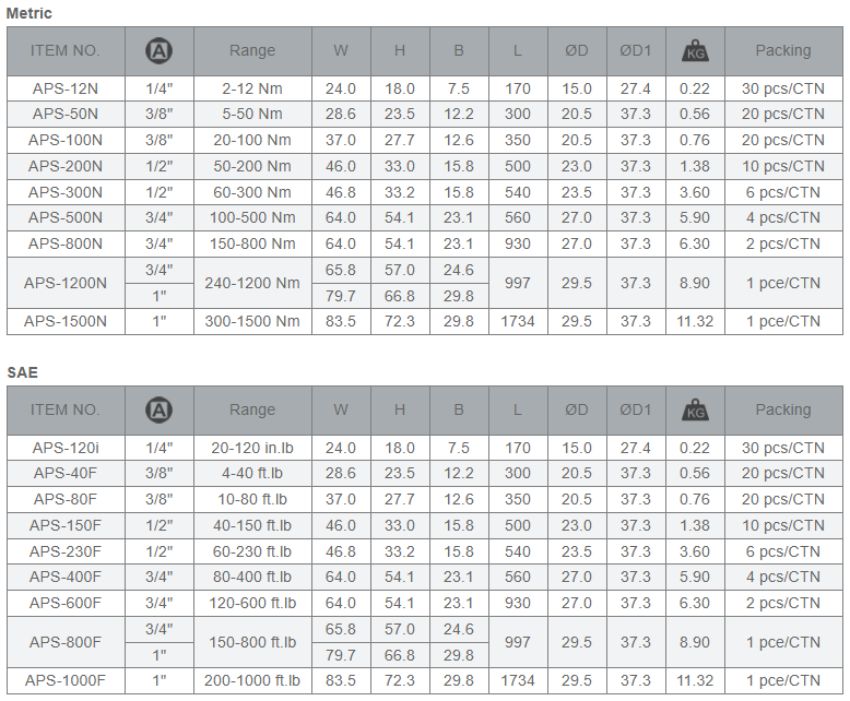Select the APS-1500N item cell

tap(65, 321)
